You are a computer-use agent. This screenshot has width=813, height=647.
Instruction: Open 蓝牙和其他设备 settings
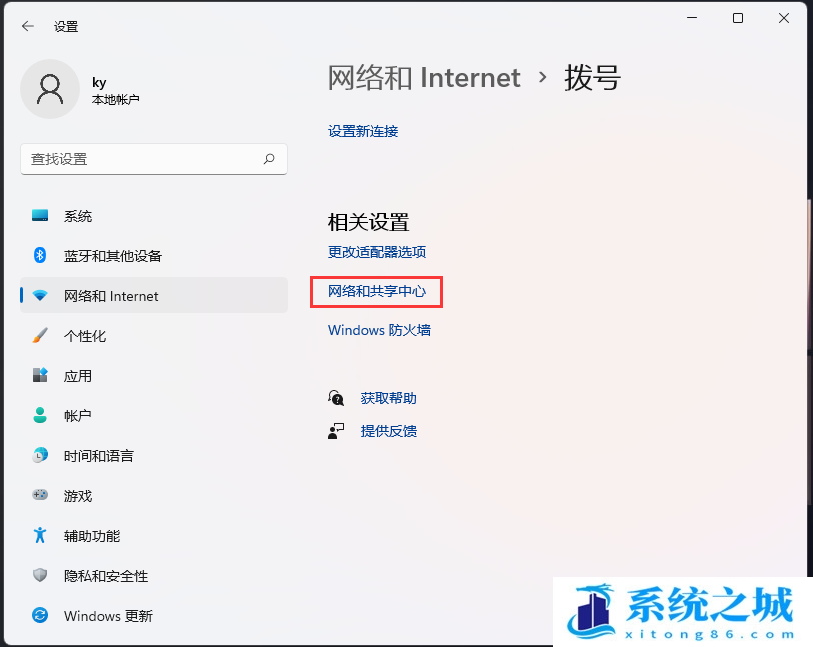153,256
